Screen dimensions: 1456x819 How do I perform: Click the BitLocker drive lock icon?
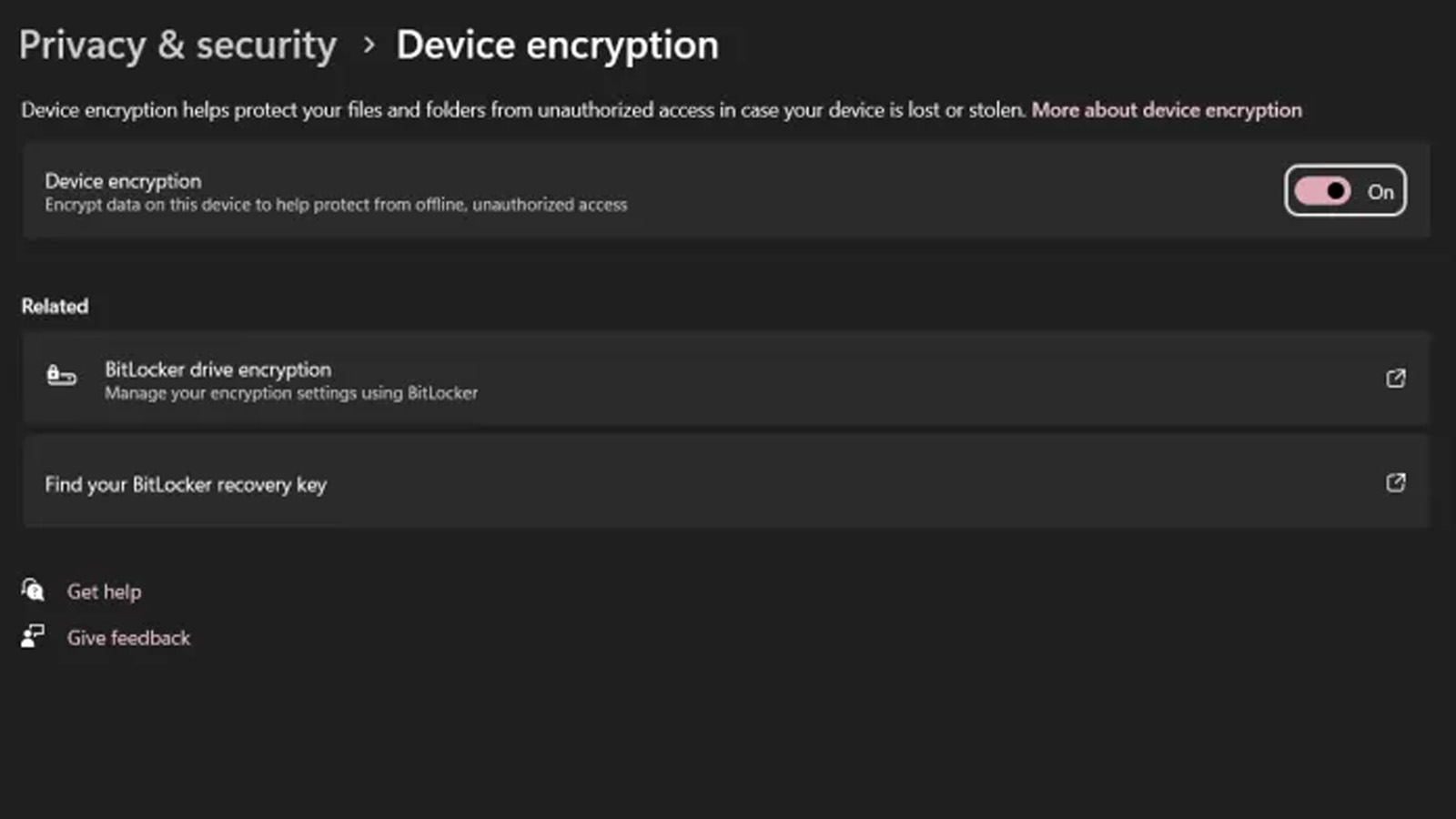[x=61, y=375]
